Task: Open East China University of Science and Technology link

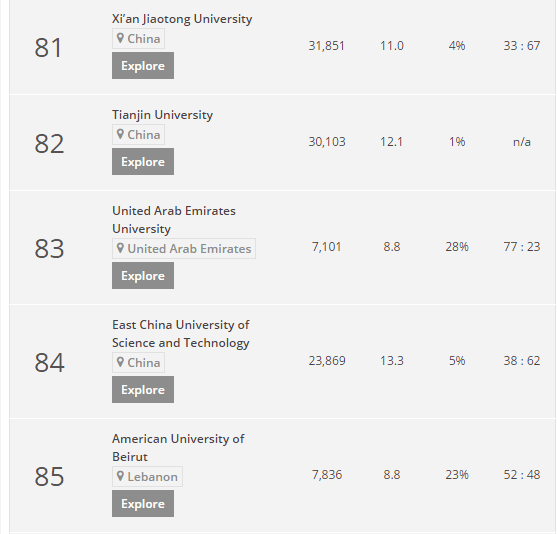Action: [181, 334]
